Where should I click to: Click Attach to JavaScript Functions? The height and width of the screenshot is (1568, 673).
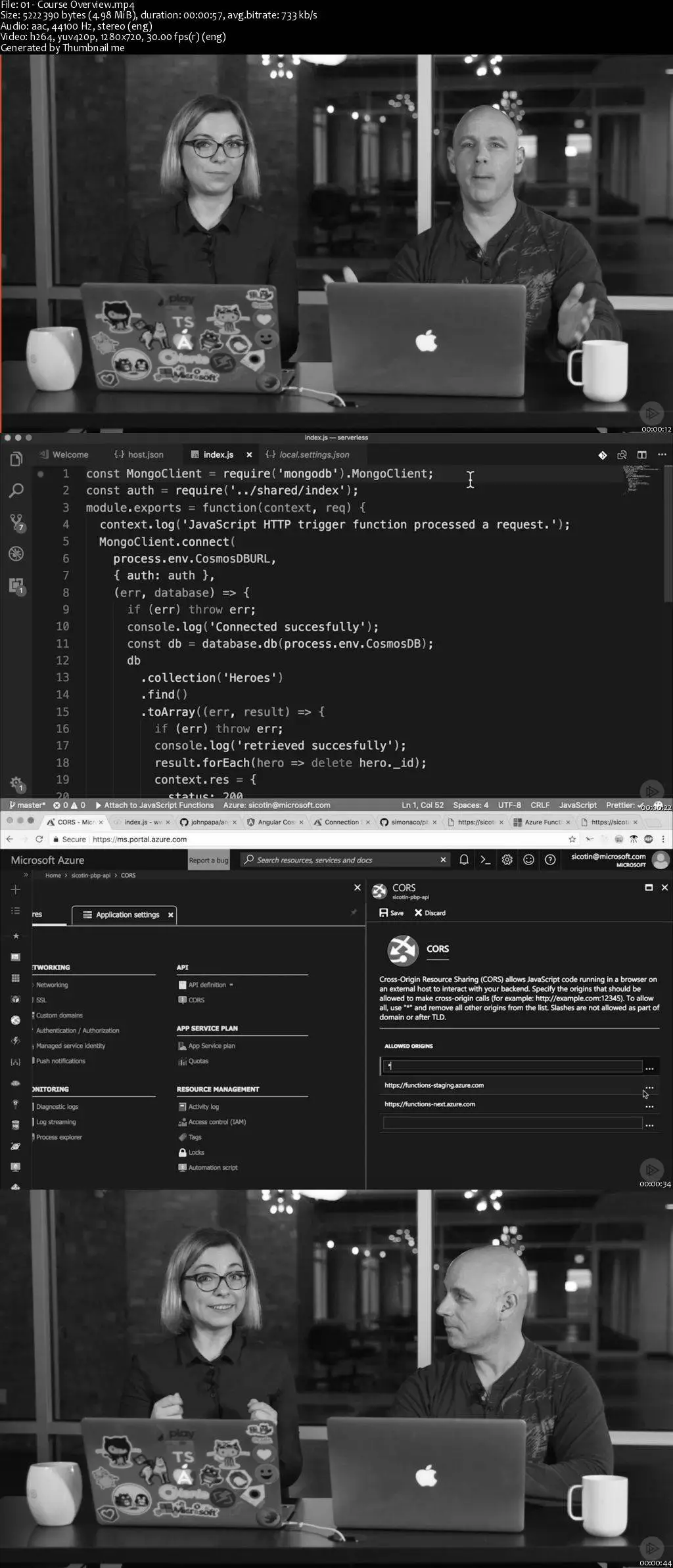click(x=154, y=805)
